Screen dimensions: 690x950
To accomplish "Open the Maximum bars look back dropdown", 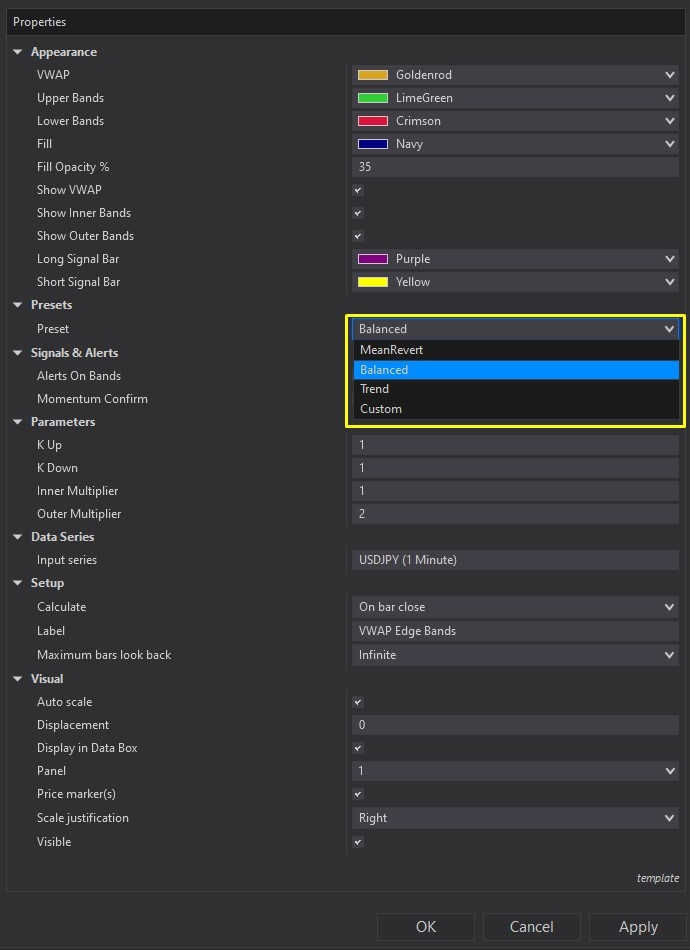I will coord(668,655).
